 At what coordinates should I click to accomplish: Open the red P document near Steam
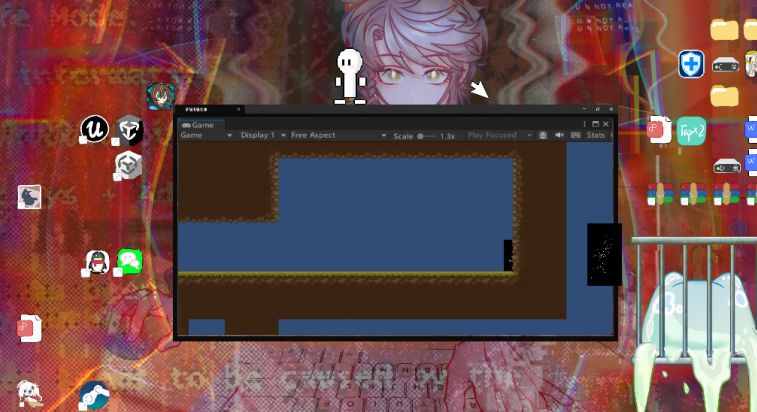[x=29, y=328]
